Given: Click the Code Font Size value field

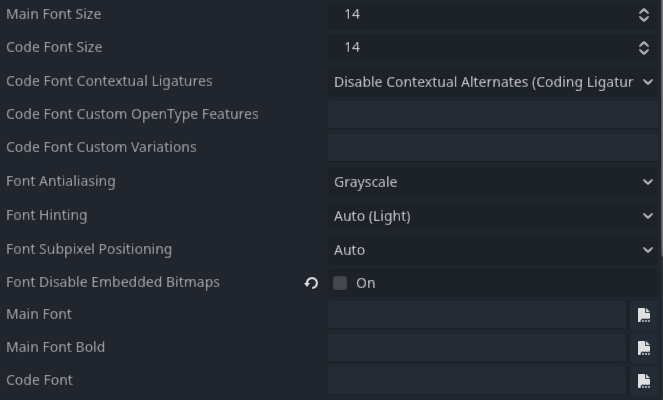Looking at the screenshot, I should pyautogui.click(x=482, y=48).
